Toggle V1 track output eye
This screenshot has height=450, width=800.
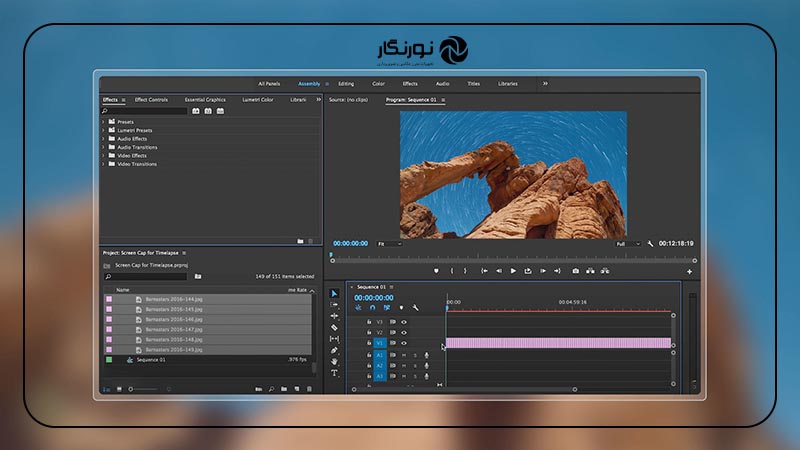click(x=404, y=343)
